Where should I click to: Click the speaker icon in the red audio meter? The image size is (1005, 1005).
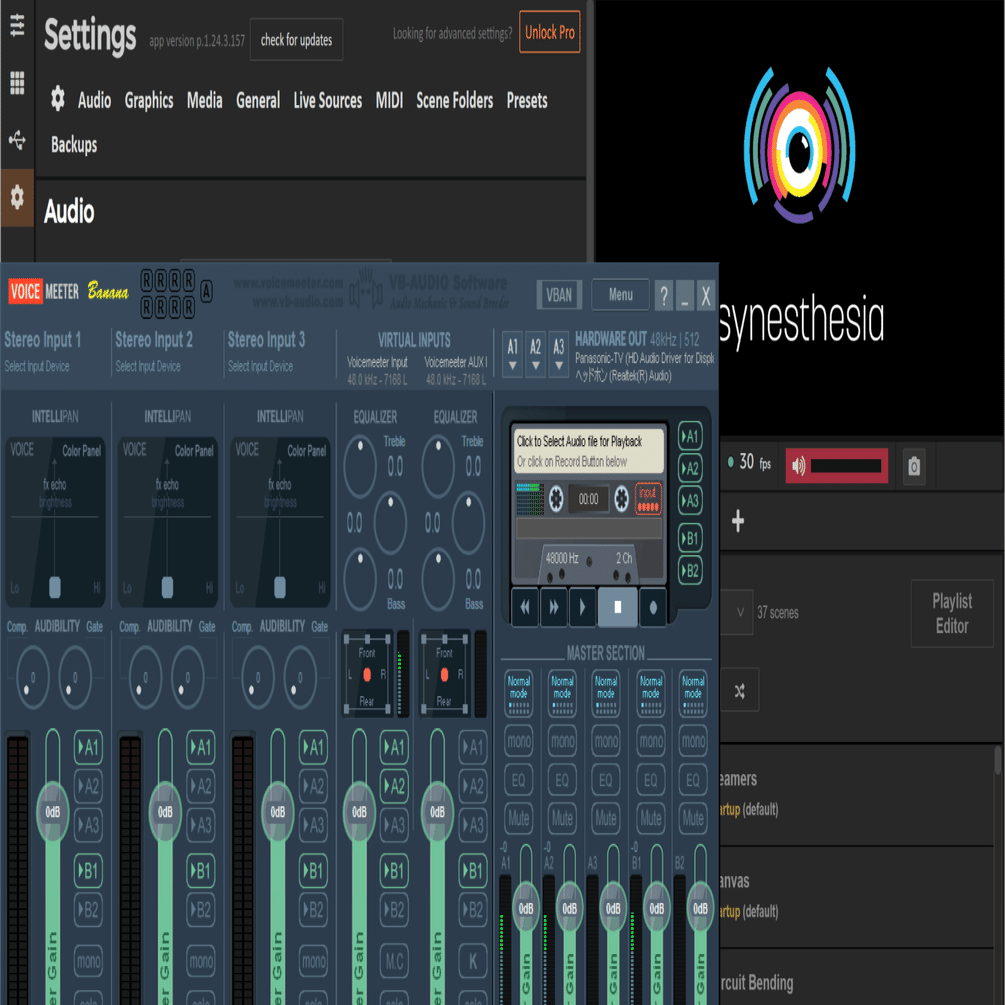tap(798, 466)
